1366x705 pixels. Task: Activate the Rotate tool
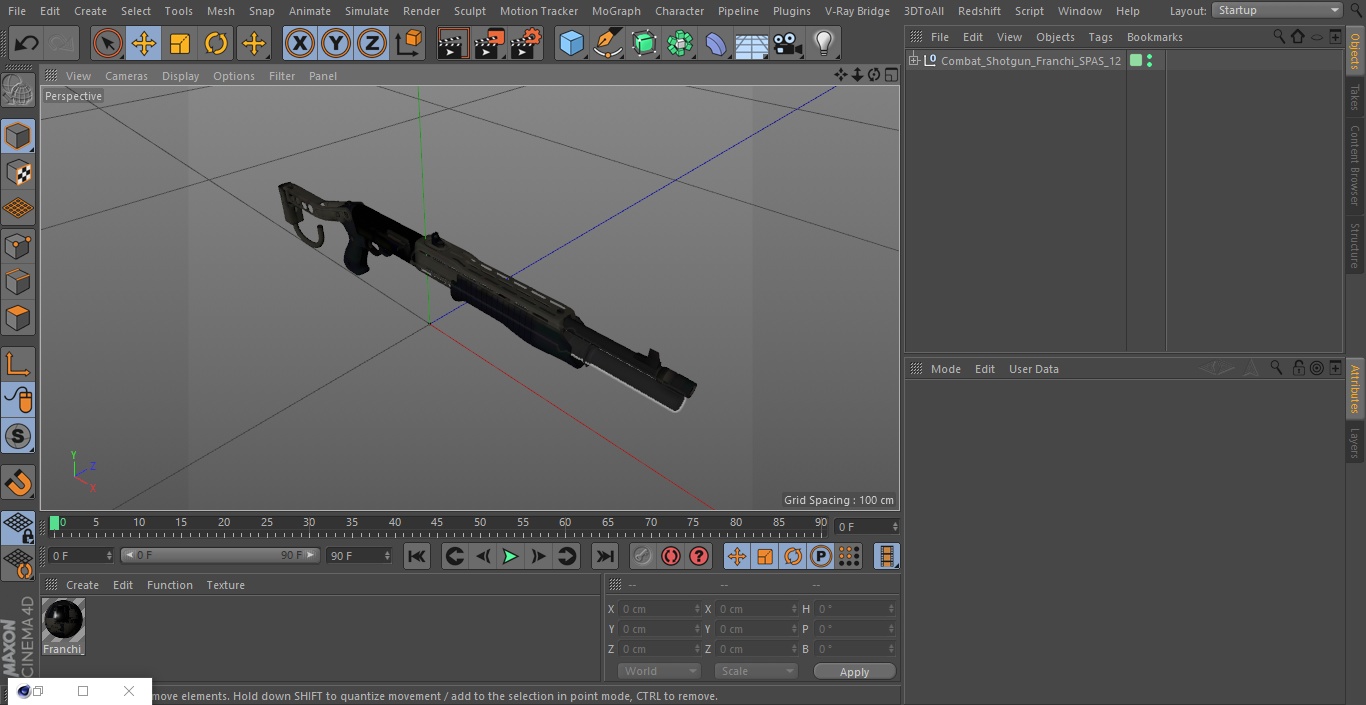click(216, 44)
